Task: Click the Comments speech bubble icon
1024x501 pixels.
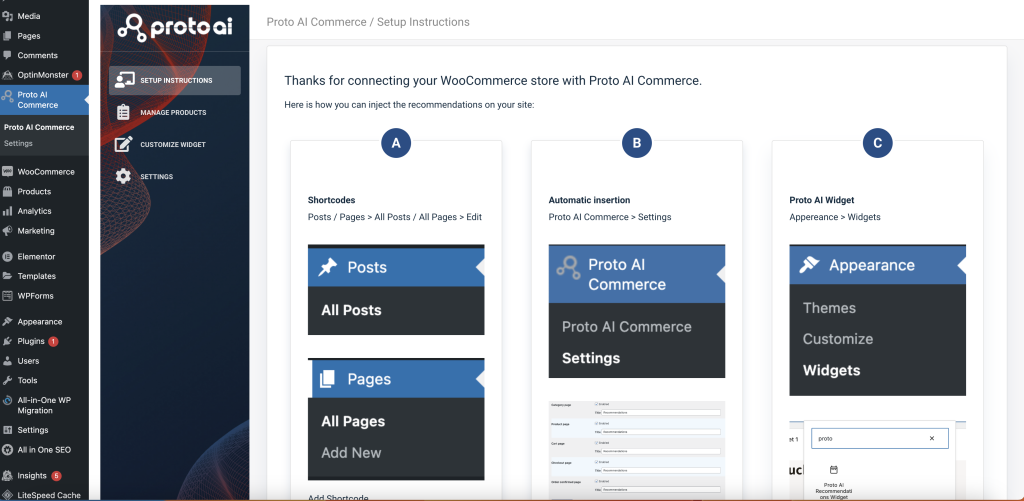Action: (7, 56)
